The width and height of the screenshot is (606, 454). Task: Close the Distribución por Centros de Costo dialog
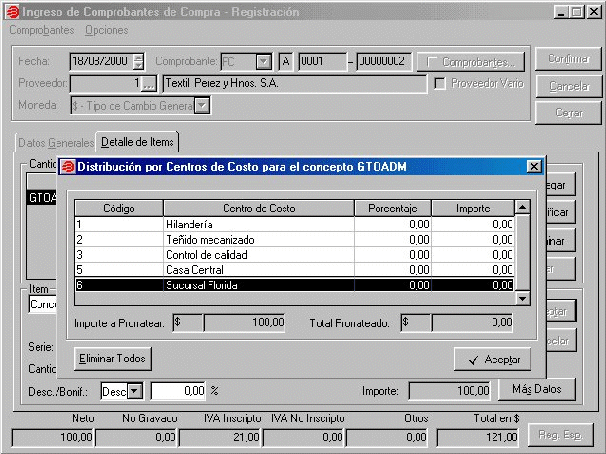534,166
